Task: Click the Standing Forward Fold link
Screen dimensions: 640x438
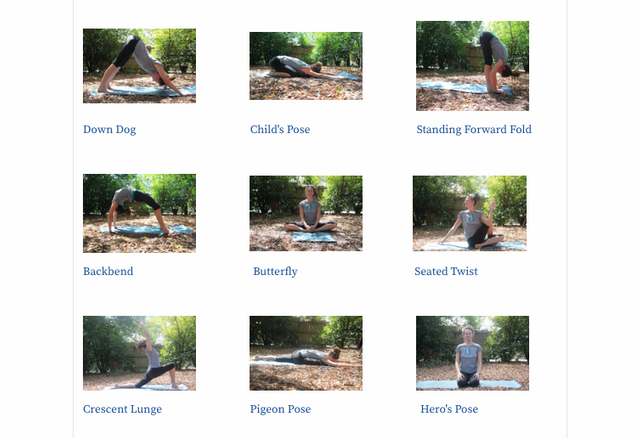Action: tap(474, 129)
